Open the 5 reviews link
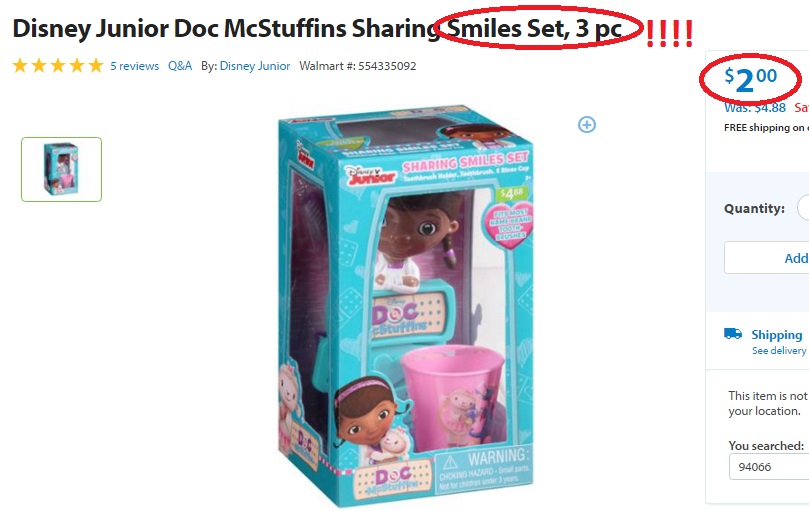This screenshot has height=511, width=809. 134,66
